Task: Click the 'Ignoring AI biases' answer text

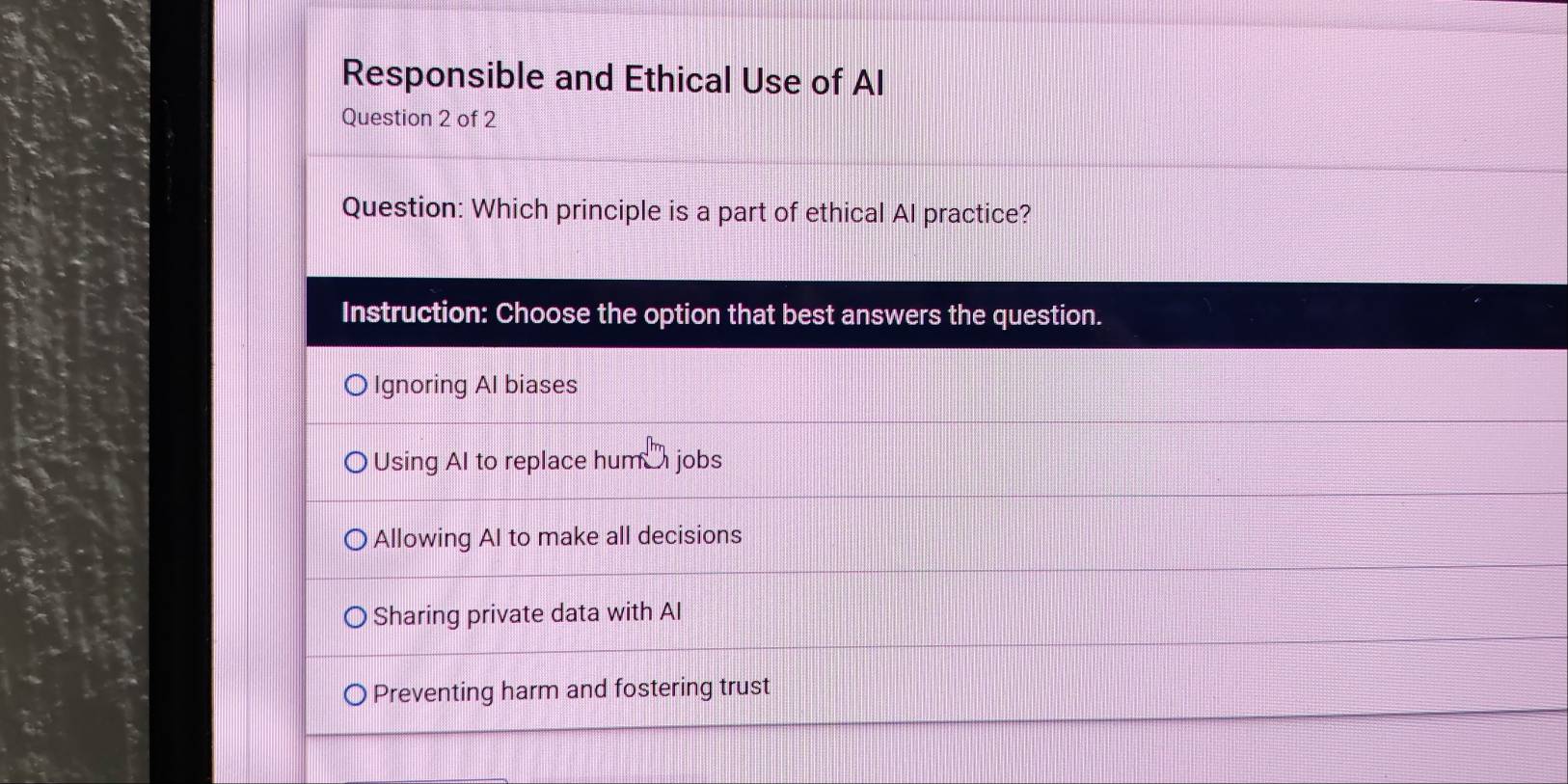Action: tap(475, 385)
